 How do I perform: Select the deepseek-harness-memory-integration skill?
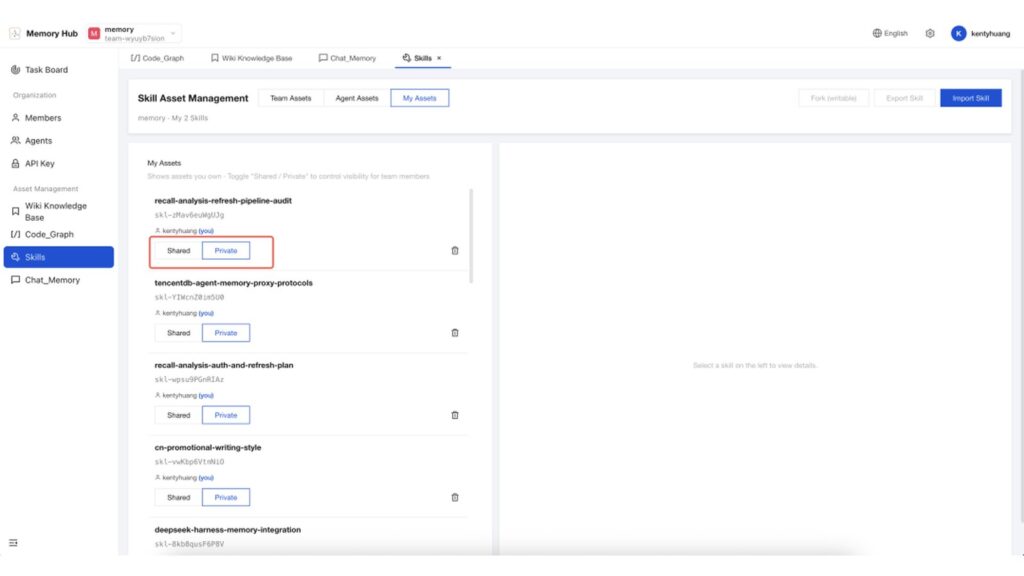click(228, 530)
